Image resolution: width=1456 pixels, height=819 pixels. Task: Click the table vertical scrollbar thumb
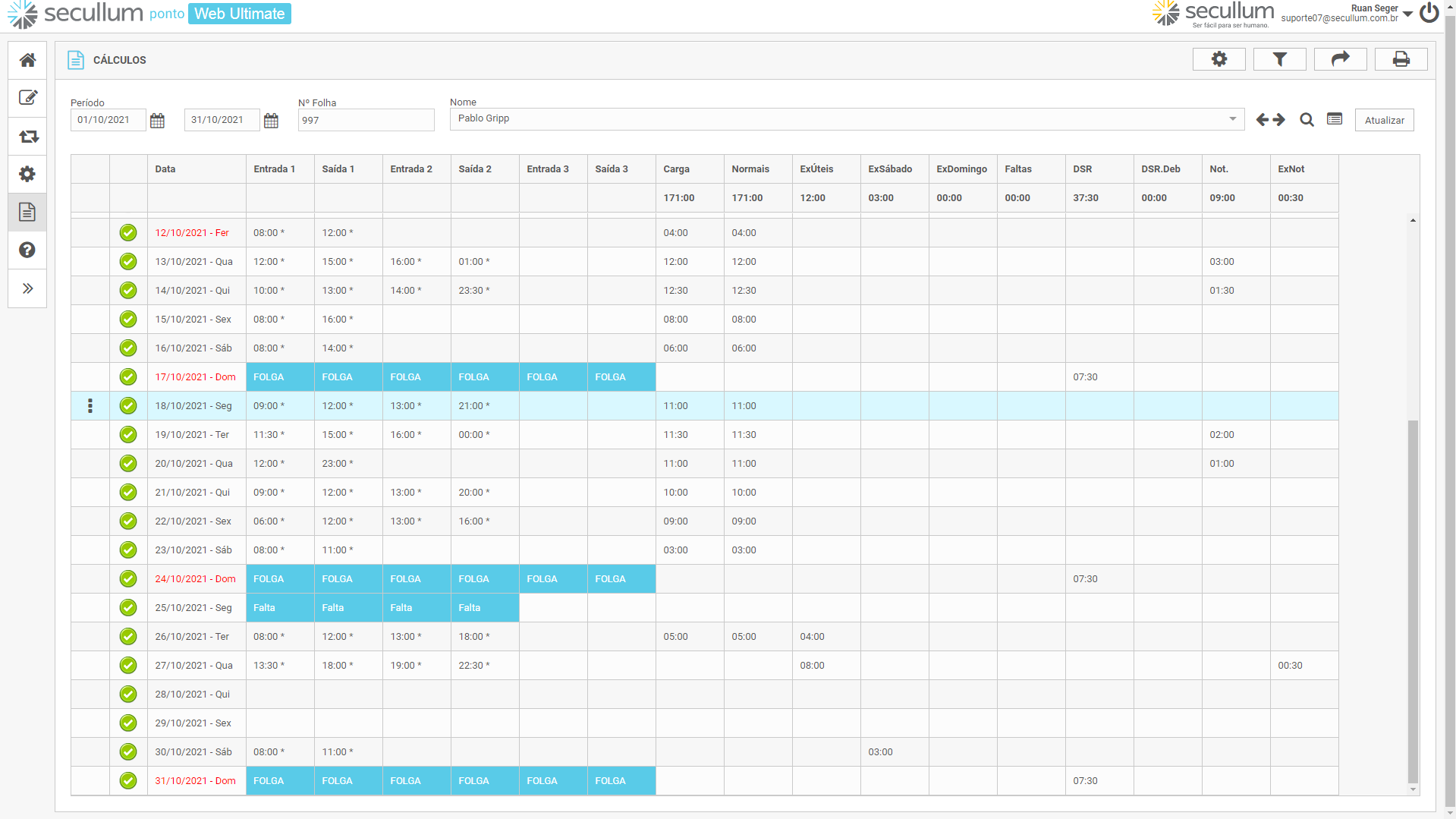tap(1412, 600)
